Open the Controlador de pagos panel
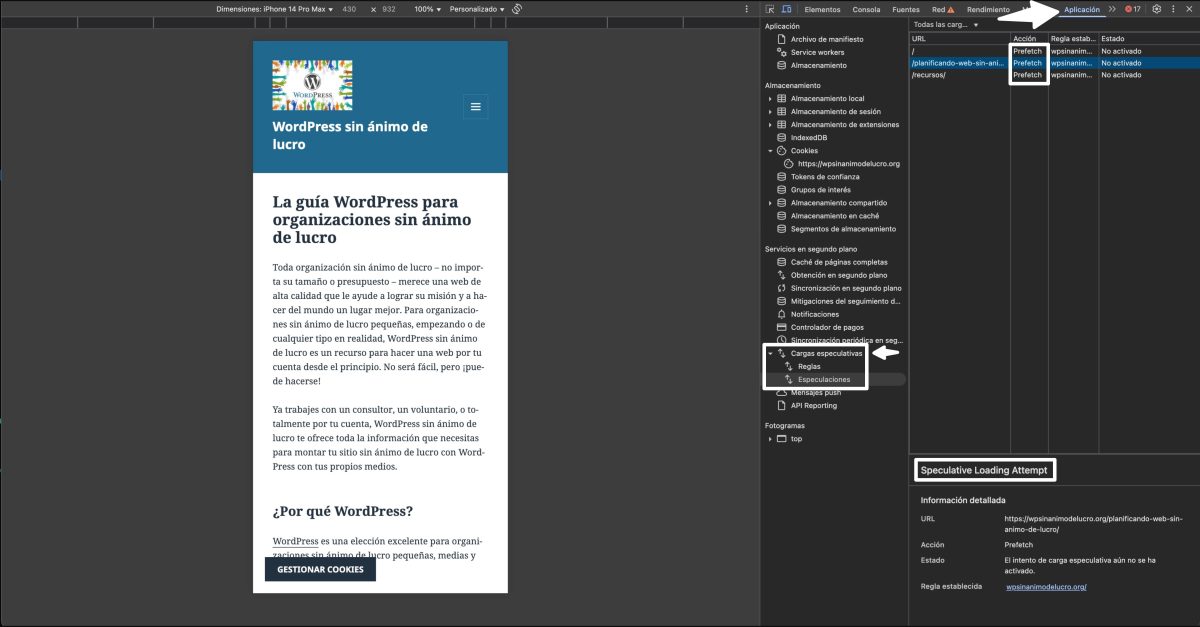Viewport: 1200px width, 627px height. 829,327
